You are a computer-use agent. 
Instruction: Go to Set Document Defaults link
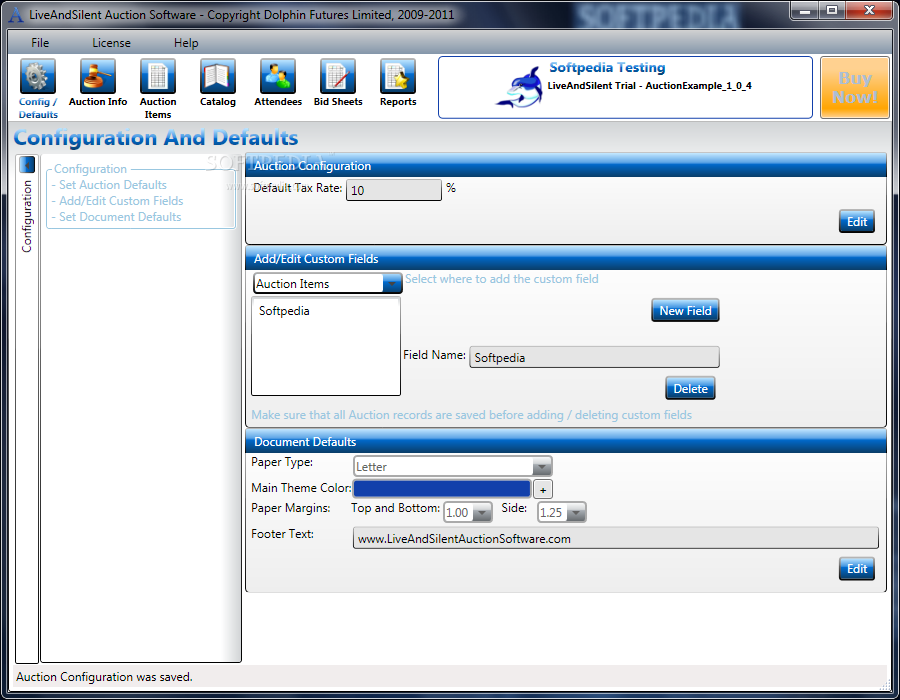[120, 217]
